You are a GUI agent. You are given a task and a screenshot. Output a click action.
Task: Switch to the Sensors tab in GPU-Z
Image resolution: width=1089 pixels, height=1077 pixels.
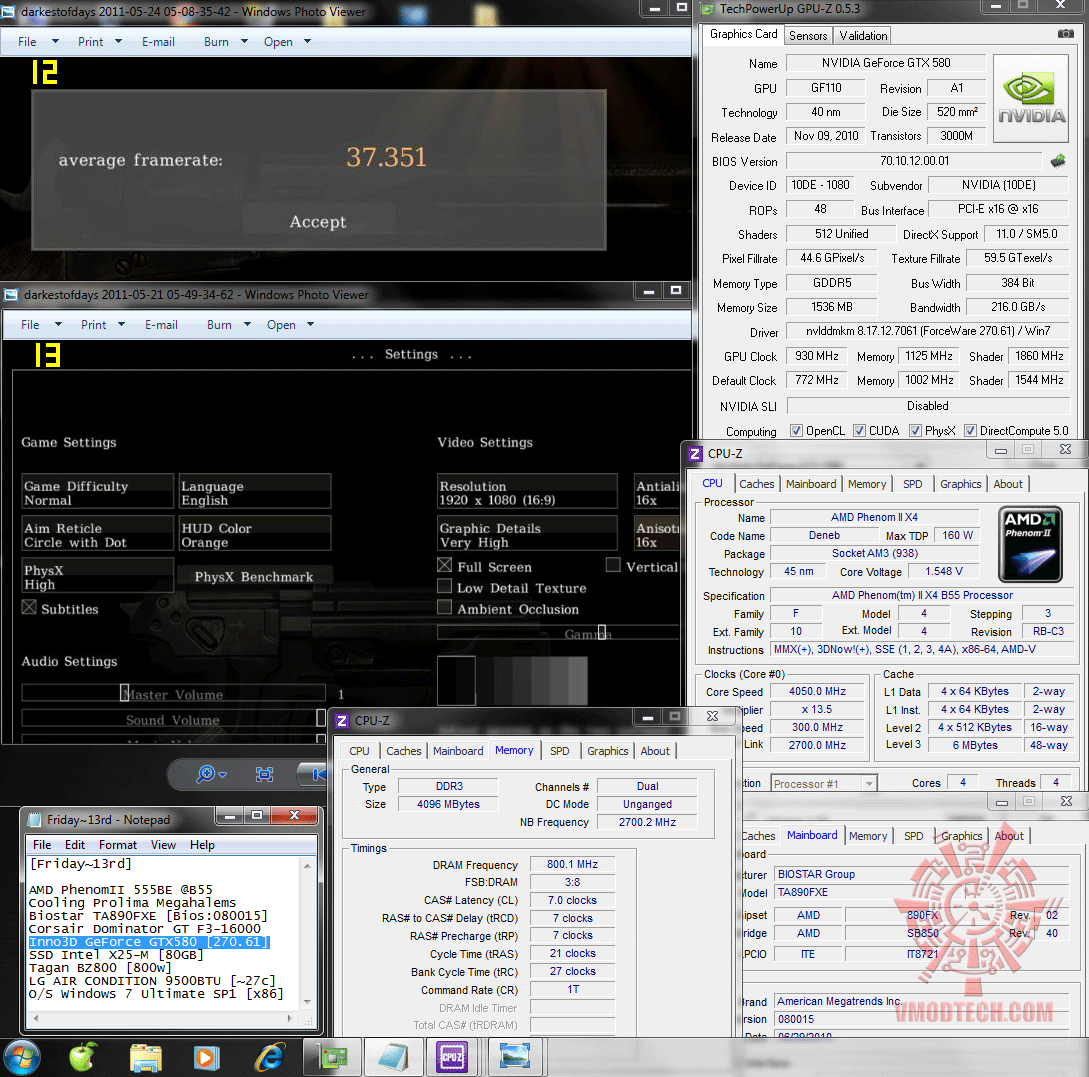(x=808, y=35)
